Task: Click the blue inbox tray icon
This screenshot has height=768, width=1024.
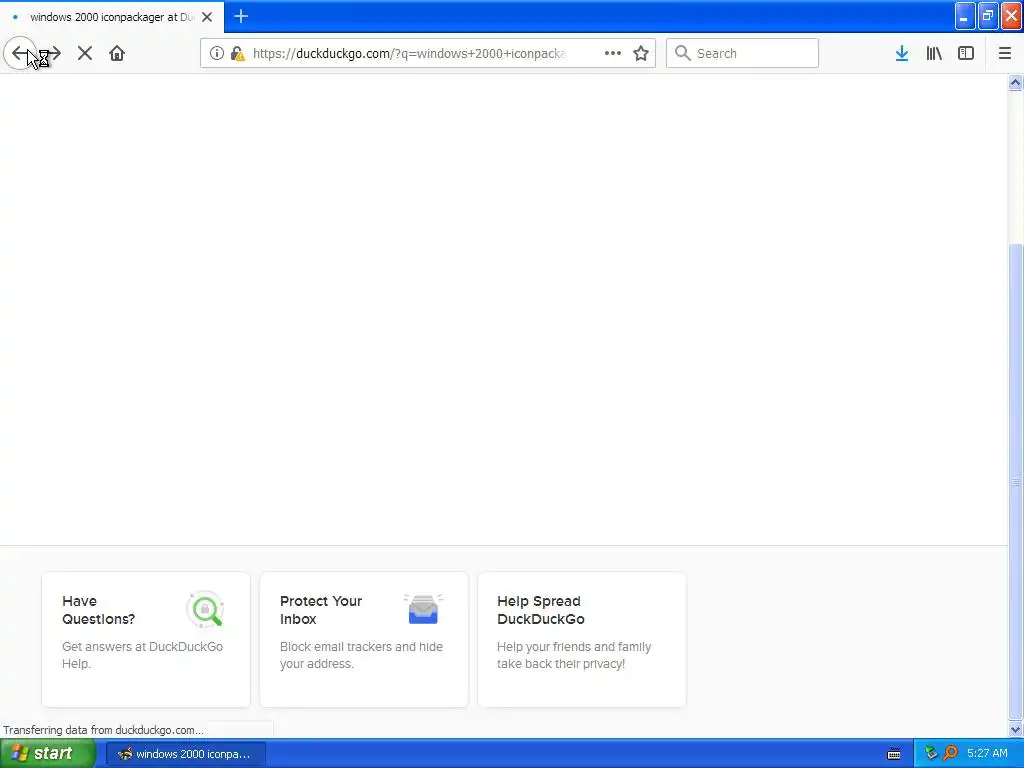Action: tap(423, 609)
